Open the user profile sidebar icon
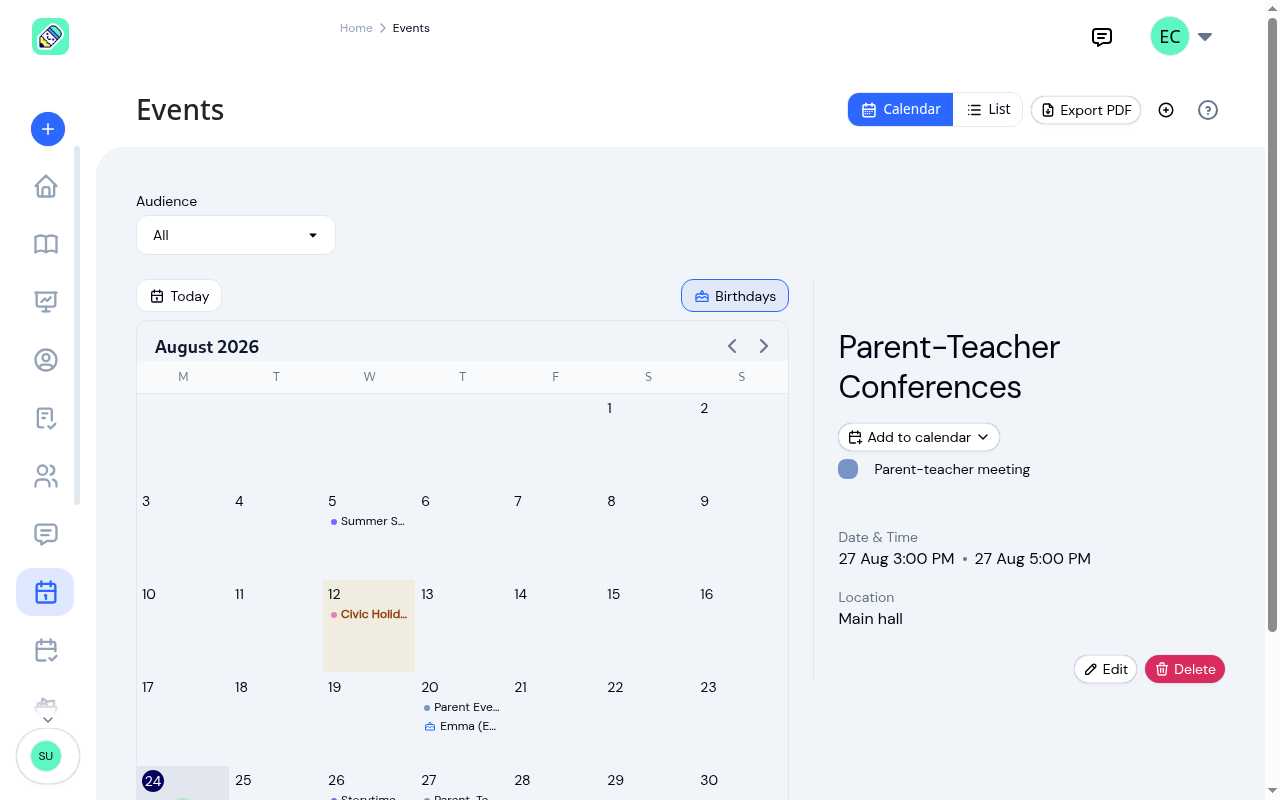1280x800 pixels. click(x=46, y=360)
